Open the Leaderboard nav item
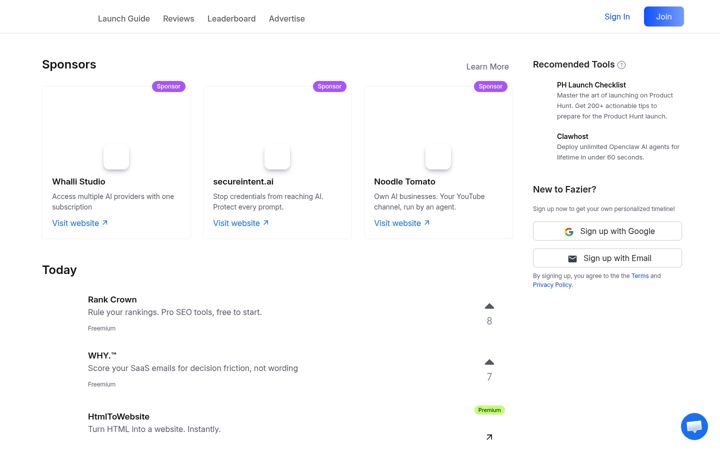 click(x=231, y=19)
